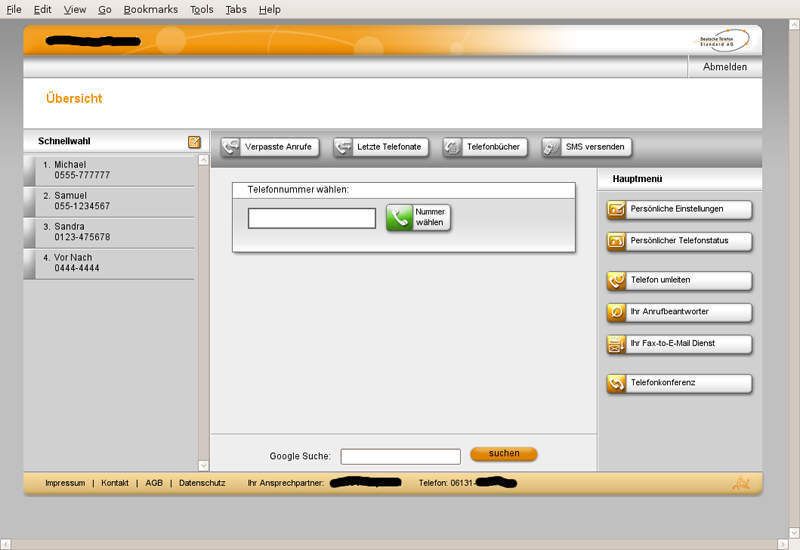Screen dimensions: 800x550
Task: Open the Datenschutz link
Action: [202, 483]
